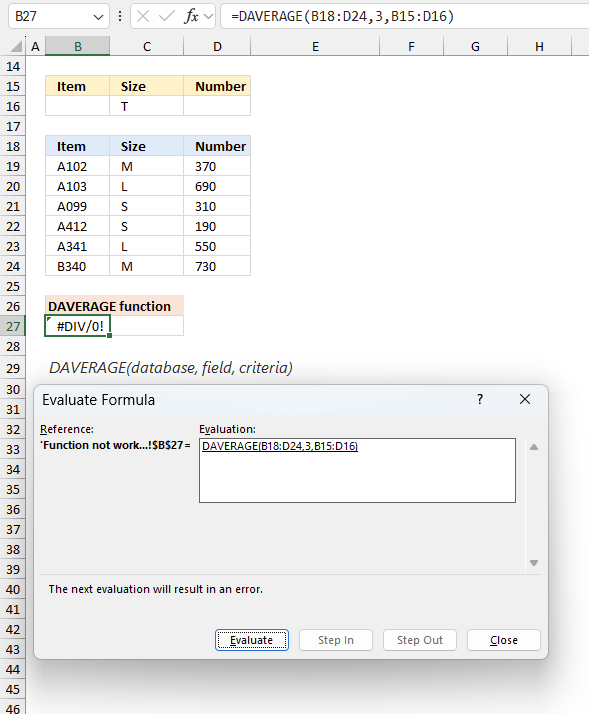Close the Evaluate Formula dialog via Close button
The image size is (589, 714).
tap(503, 640)
